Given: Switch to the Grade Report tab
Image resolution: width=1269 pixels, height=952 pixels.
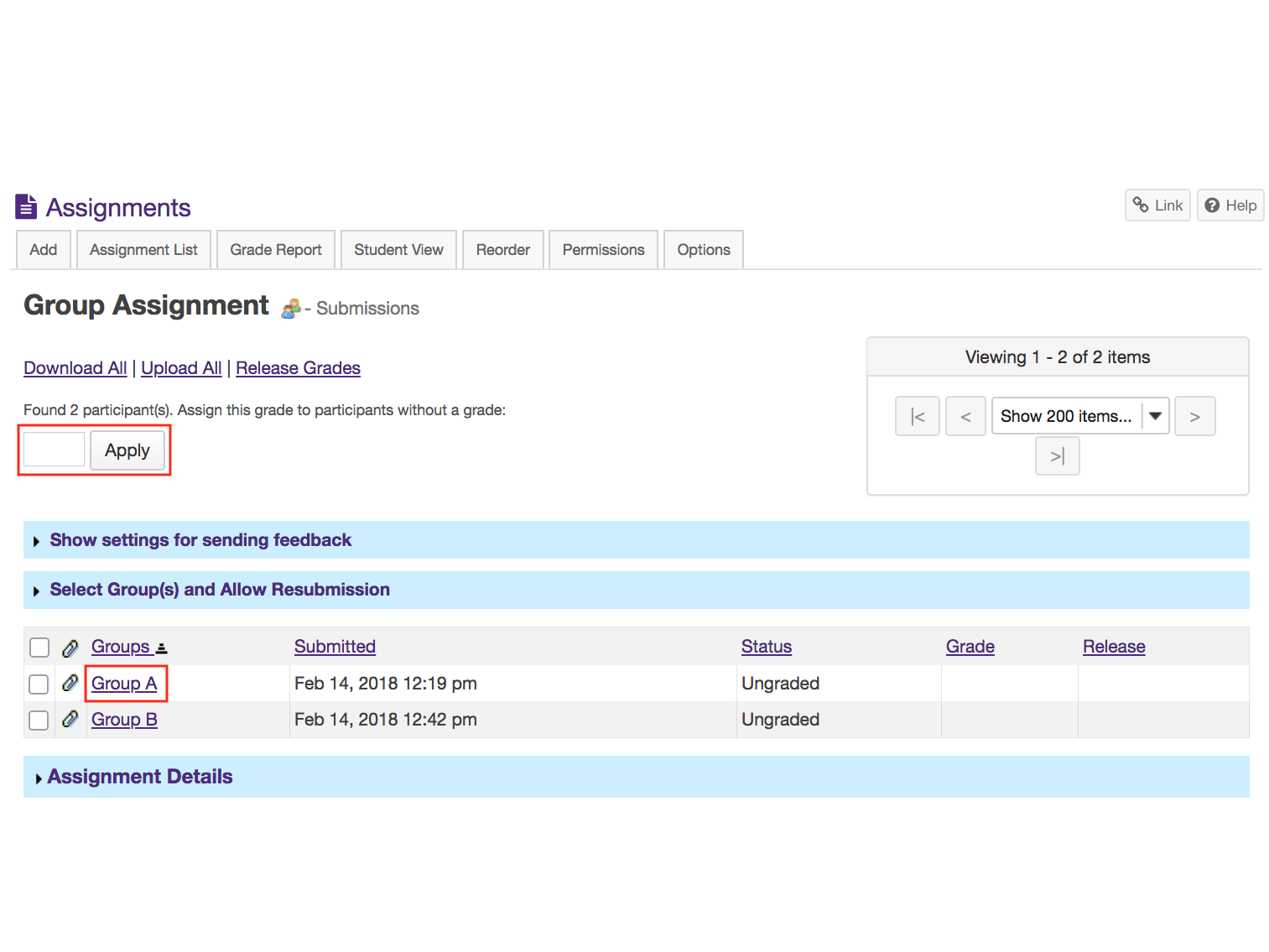Looking at the screenshot, I should (275, 249).
